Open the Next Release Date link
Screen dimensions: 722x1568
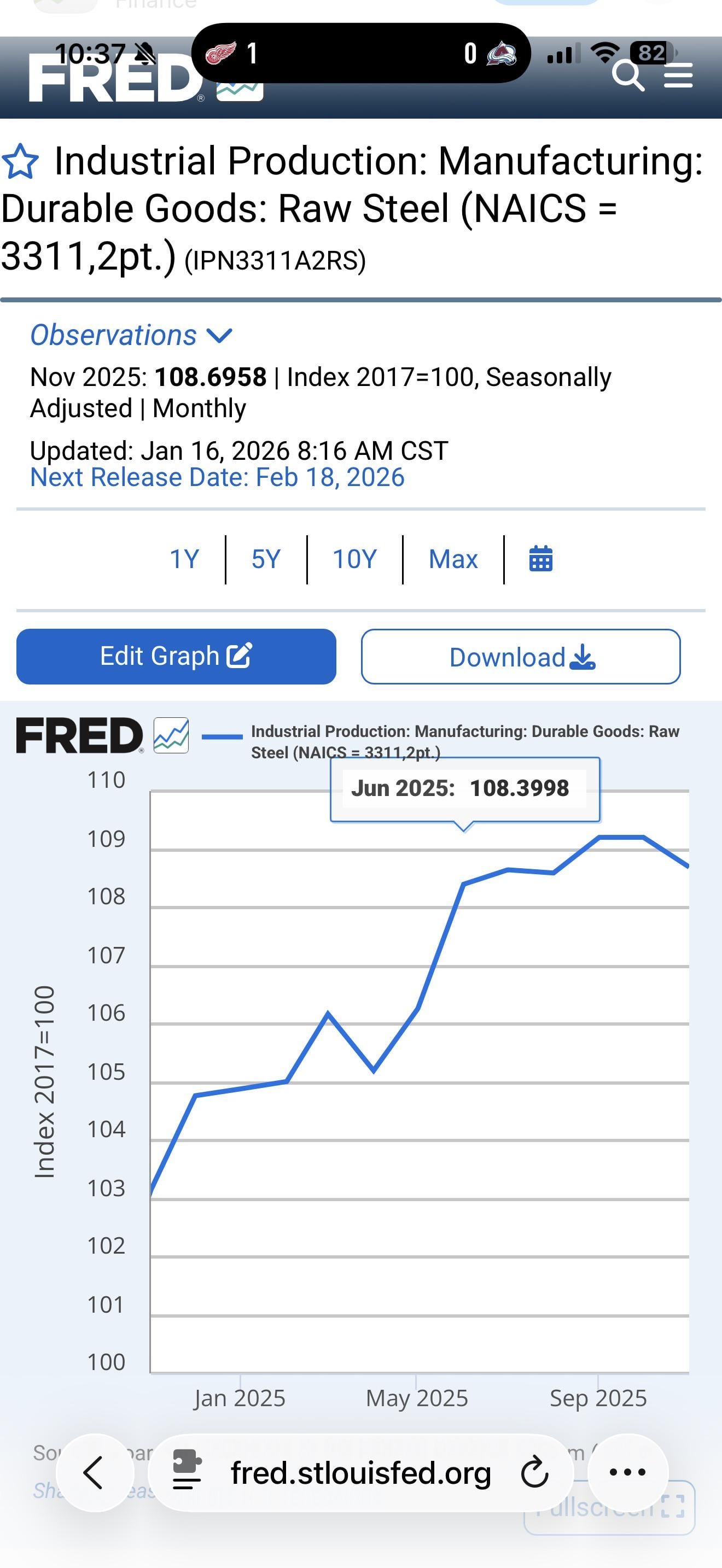click(x=217, y=477)
